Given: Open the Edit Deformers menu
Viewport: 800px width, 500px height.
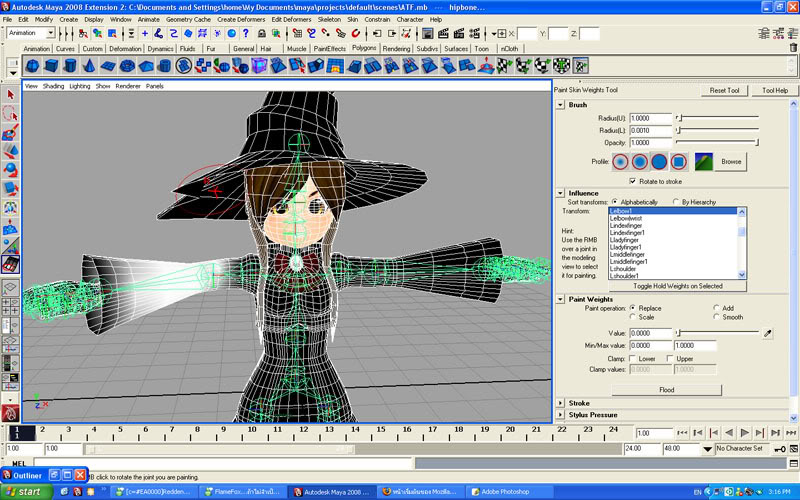Looking at the screenshot, I should (291, 19).
